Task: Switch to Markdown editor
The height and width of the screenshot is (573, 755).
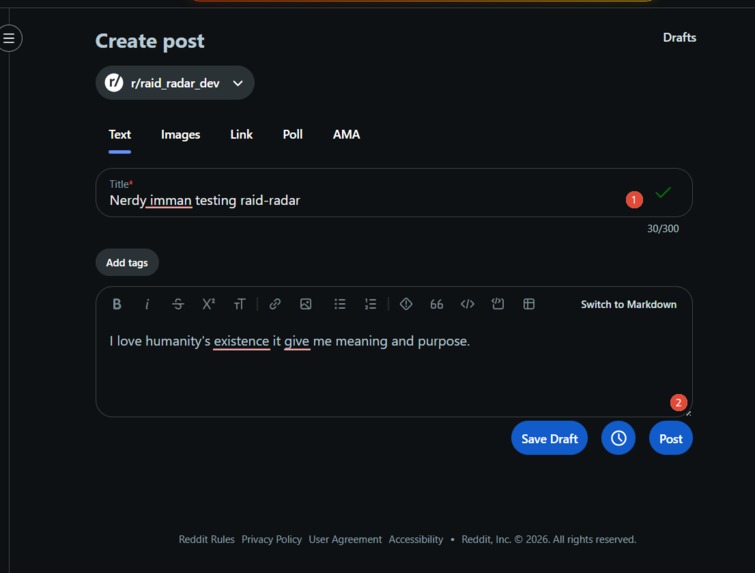Action: (x=628, y=304)
